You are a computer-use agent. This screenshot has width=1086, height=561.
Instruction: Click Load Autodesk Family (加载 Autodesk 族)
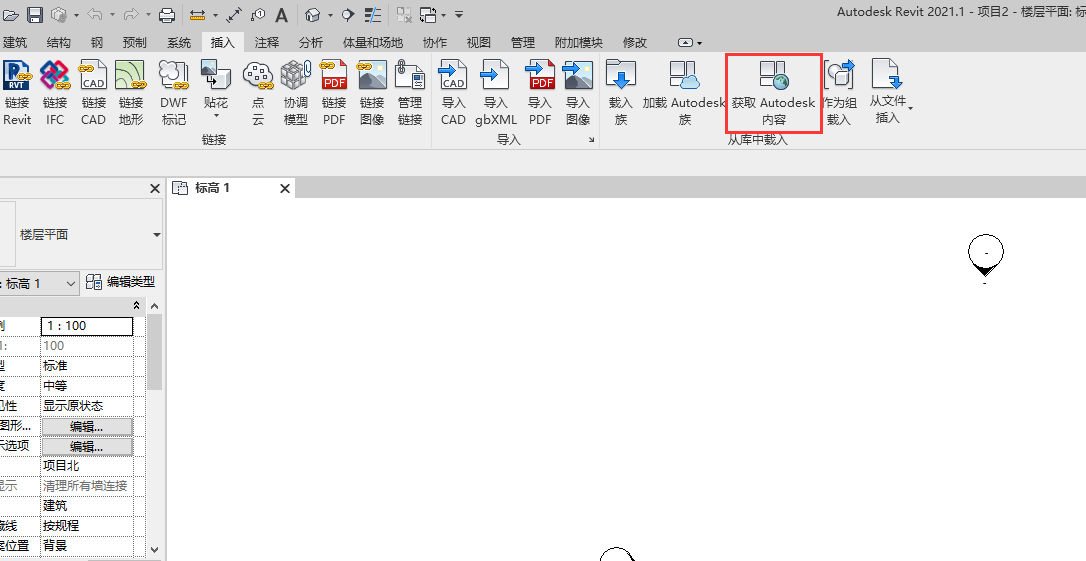coord(684,92)
